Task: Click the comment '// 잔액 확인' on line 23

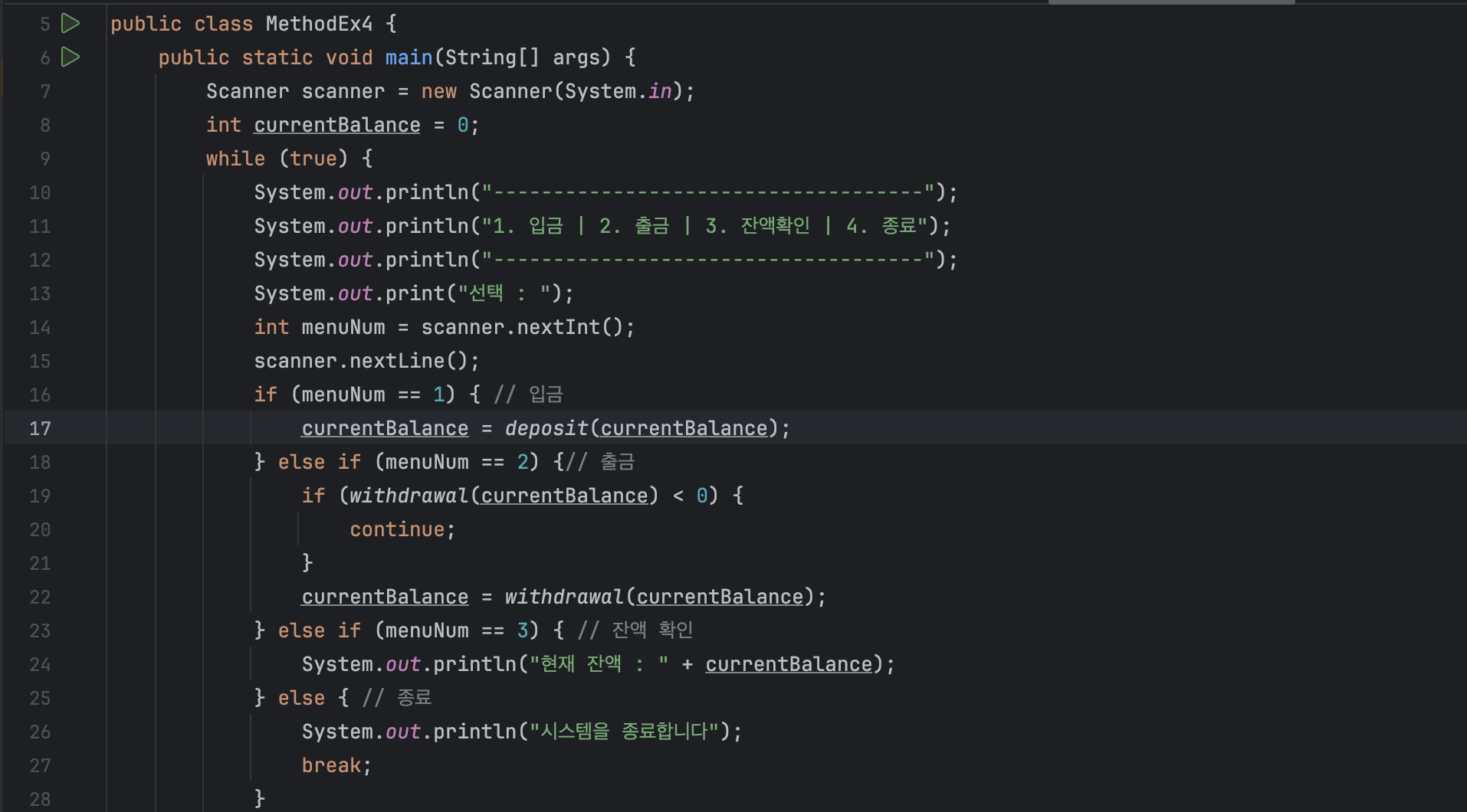Action: point(635,630)
